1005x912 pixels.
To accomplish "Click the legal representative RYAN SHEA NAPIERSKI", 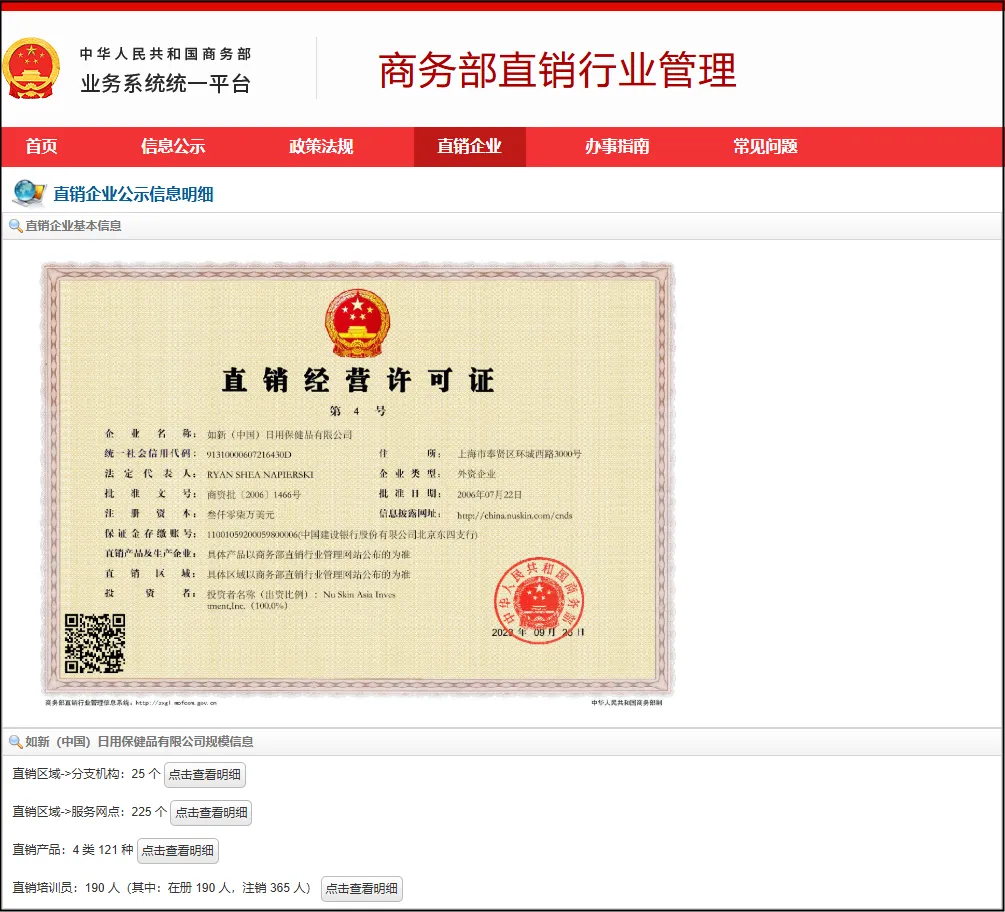I will (x=260, y=474).
